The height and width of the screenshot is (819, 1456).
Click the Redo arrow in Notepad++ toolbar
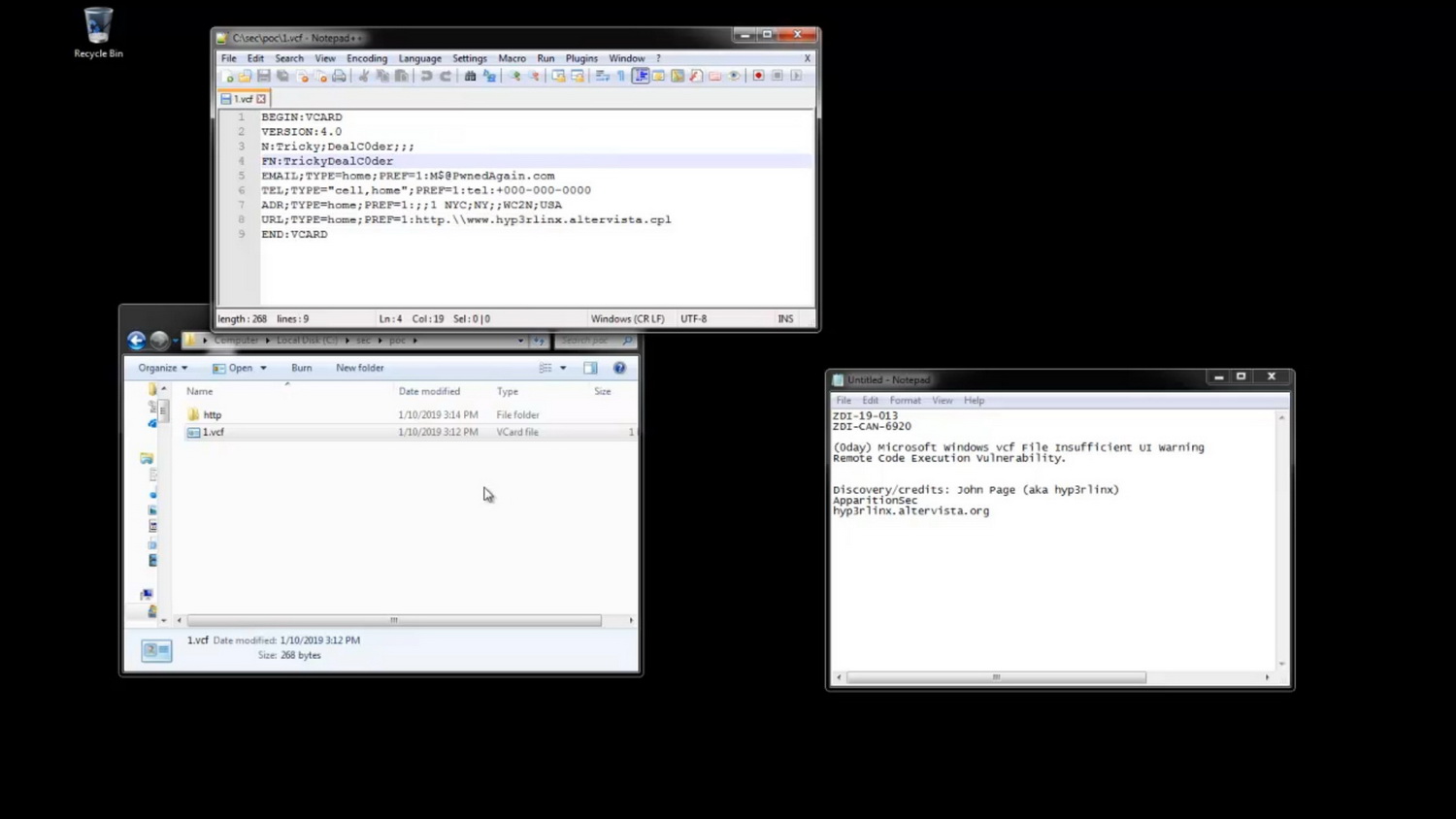446,76
